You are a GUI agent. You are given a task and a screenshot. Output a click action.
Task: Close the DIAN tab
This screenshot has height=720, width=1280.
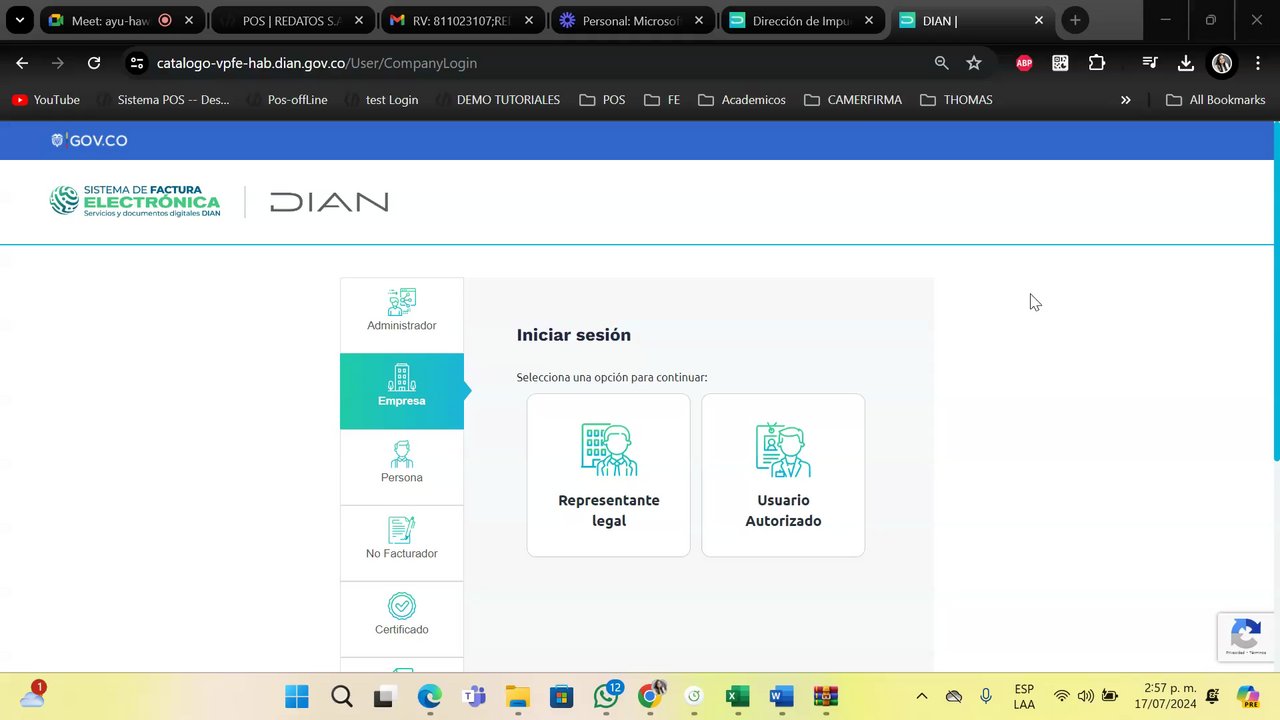(x=1039, y=20)
